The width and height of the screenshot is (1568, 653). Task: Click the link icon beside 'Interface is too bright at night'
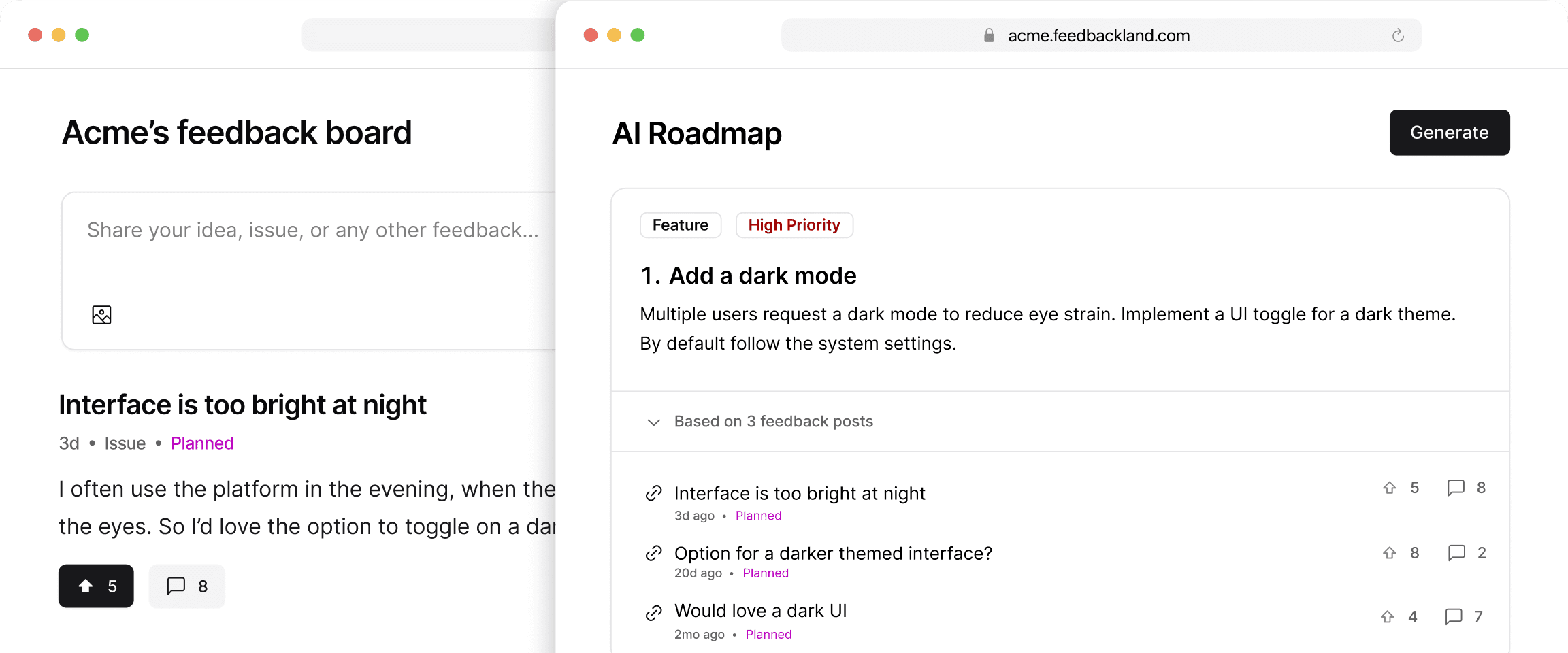654,492
